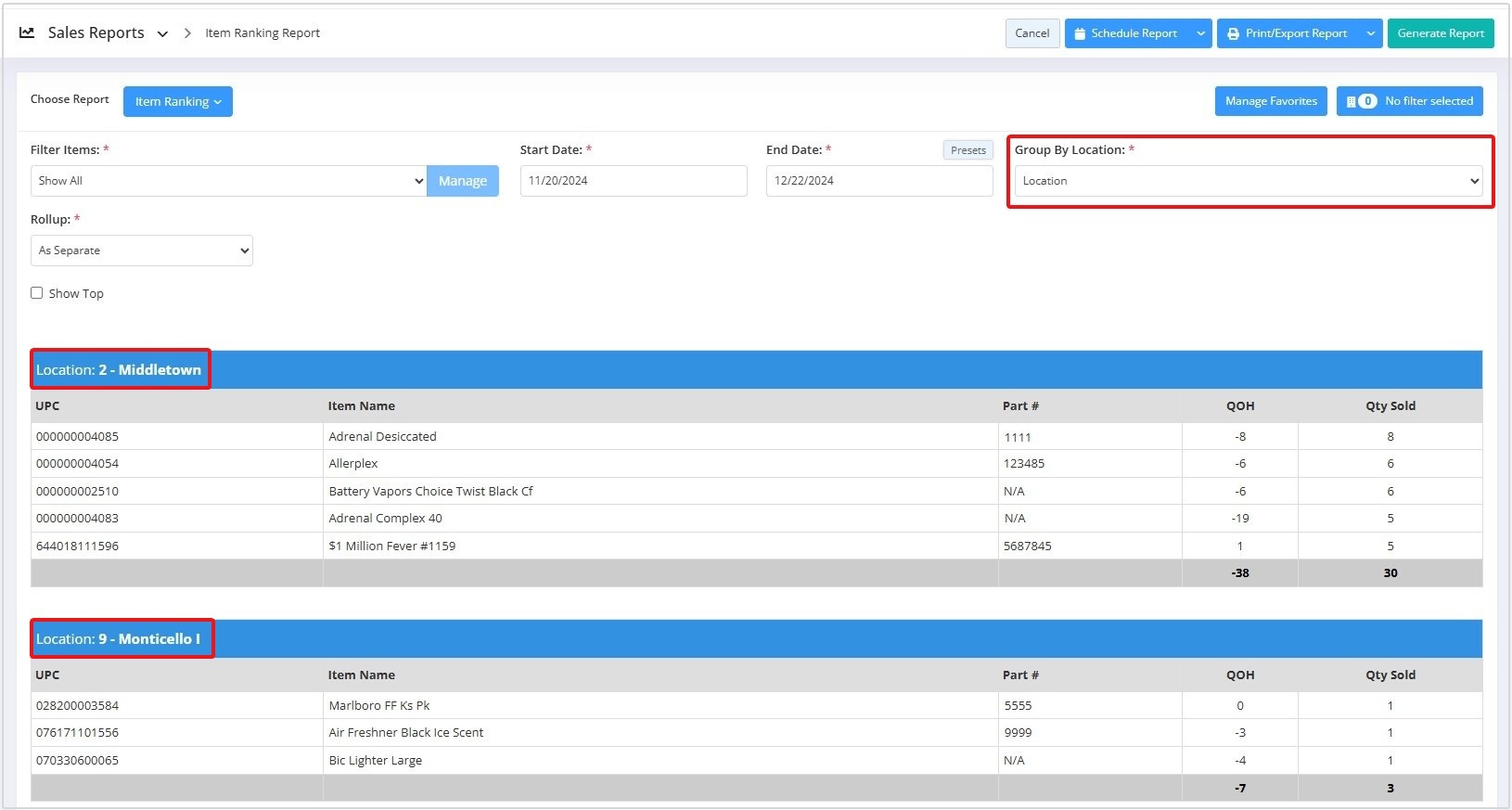The width and height of the screenshot is (1512, 810).
Task: Open the Filter Items Show All dropdown
Action: pos(229,181)
